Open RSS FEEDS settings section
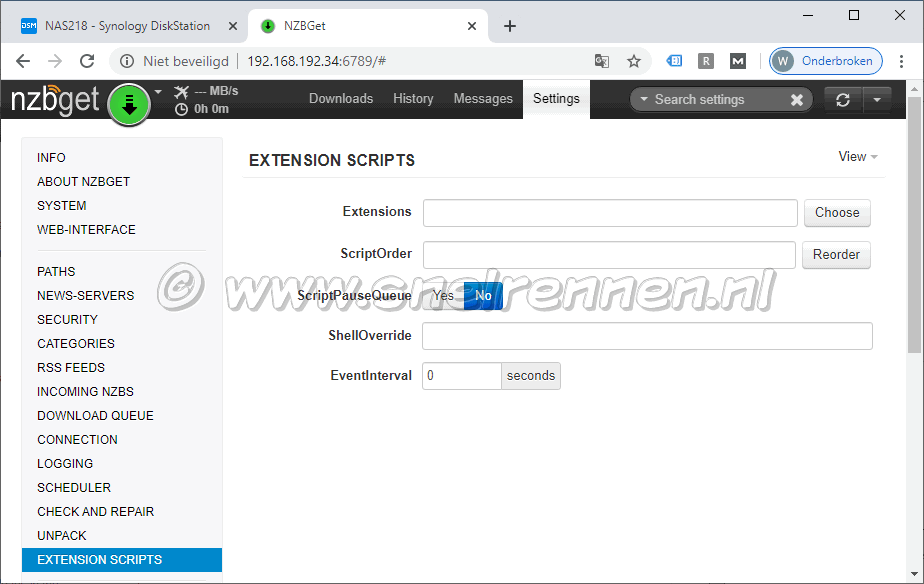This screenshot has height=584, width=924. coord(71,368)
